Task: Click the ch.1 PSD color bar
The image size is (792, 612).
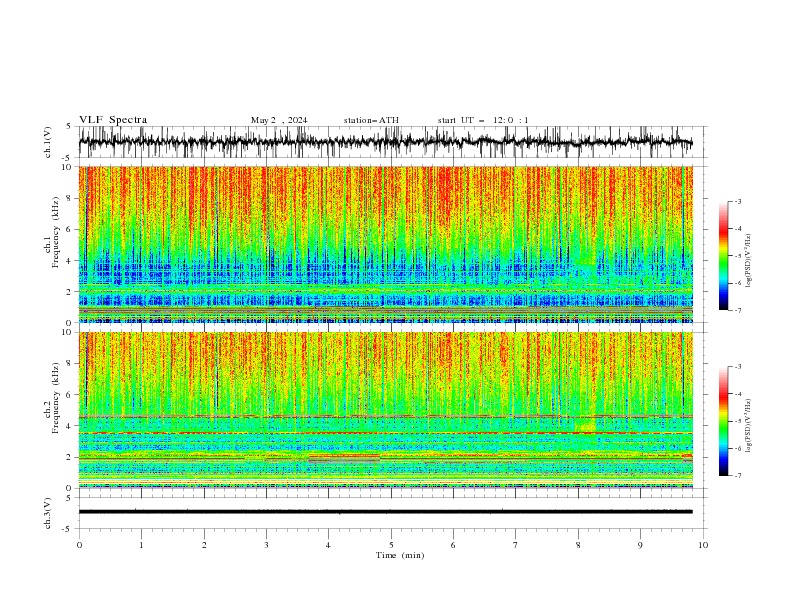Action: pos(724,256)
